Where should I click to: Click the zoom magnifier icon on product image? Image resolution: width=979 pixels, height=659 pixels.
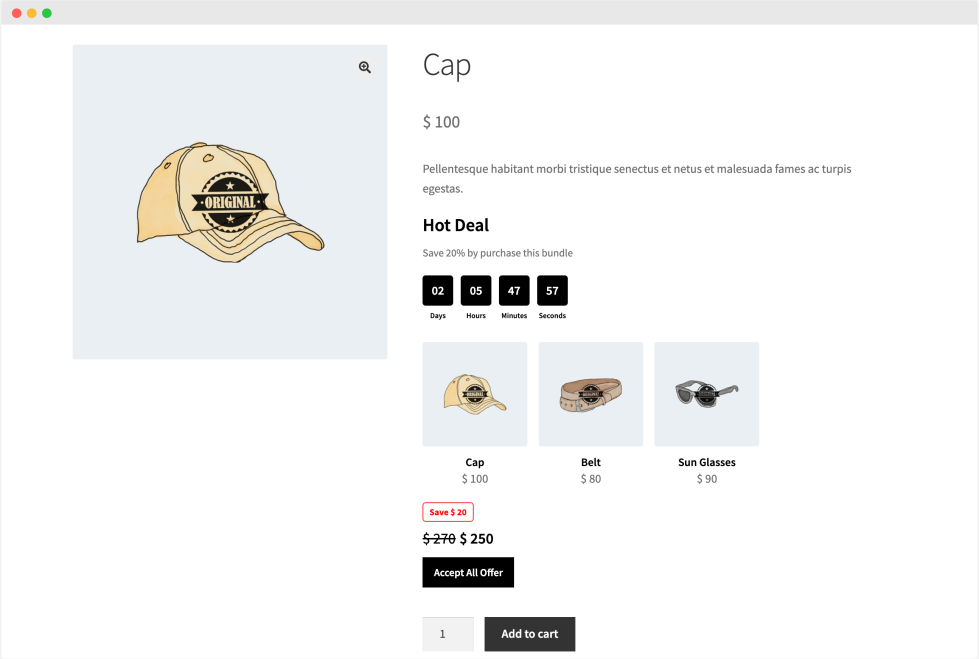click(x=365, y=67)
